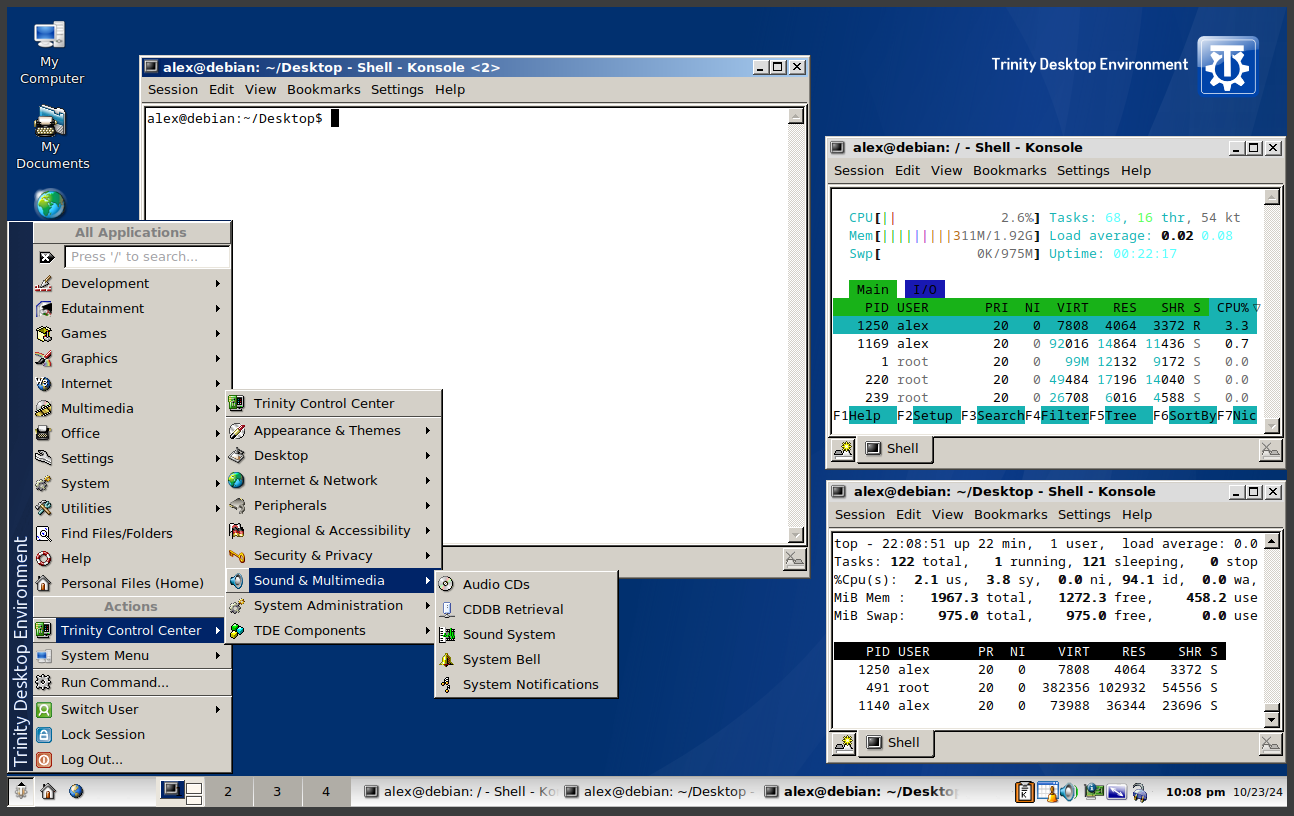1294x816 pixels.
Task: Expand the Switch User submenu
Action: [99, 710]
